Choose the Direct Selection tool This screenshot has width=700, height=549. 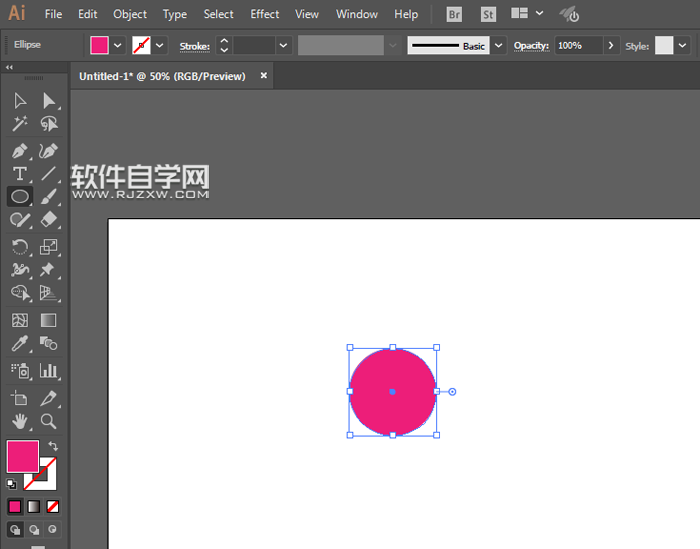click(48, 101)
